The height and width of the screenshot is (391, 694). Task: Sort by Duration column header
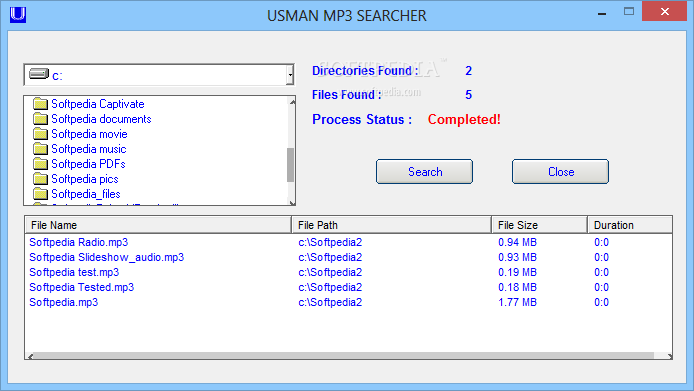tap(630, 225)
